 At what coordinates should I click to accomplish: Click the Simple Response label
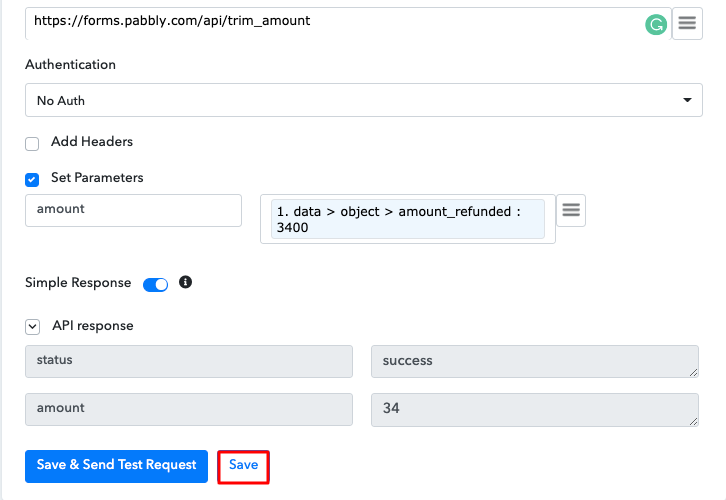pyautogui.click(x=78, y=282)
